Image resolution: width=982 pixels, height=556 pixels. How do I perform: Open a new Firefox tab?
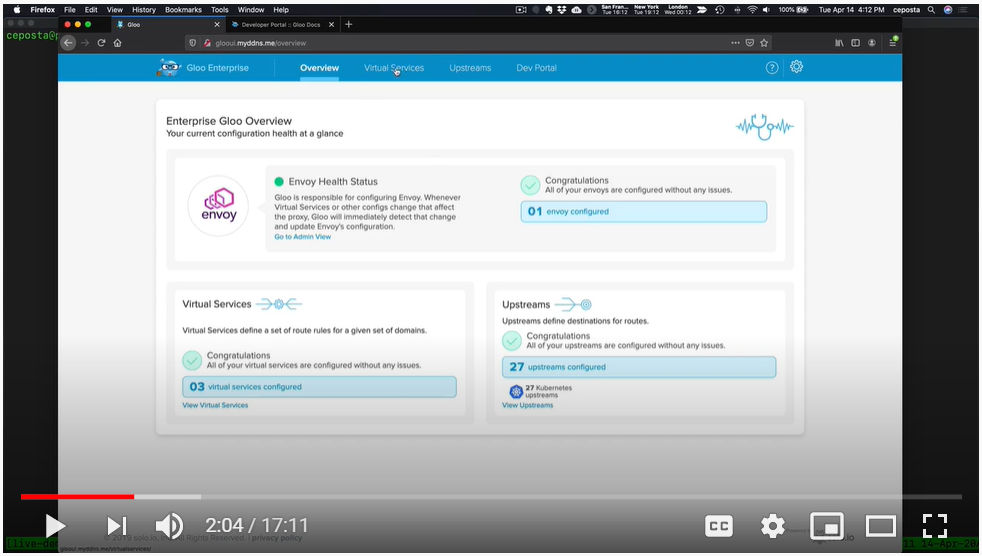pyautogui.click(x=349, y=24)
